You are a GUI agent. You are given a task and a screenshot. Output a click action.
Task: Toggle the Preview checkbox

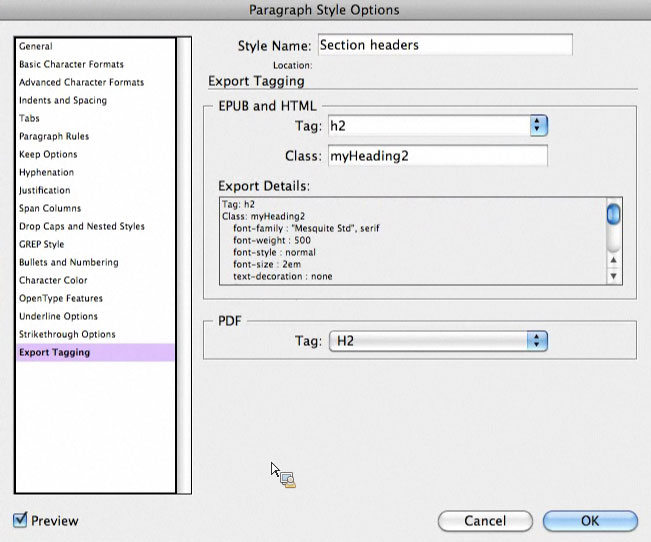(20, 520)
